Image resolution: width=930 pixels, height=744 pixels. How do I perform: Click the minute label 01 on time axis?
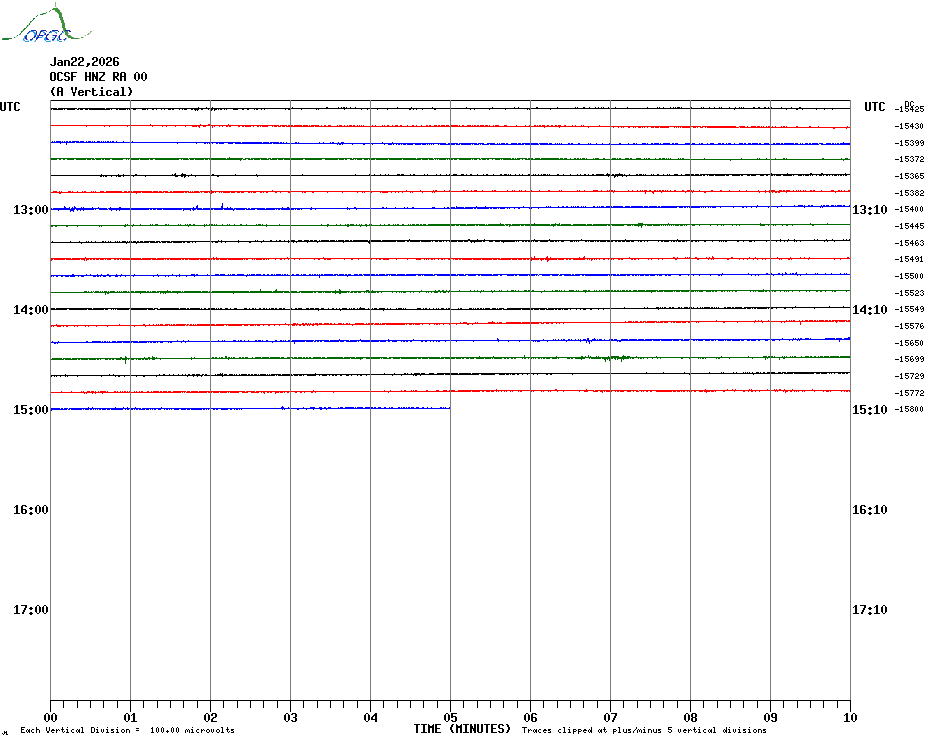[130, 718]
